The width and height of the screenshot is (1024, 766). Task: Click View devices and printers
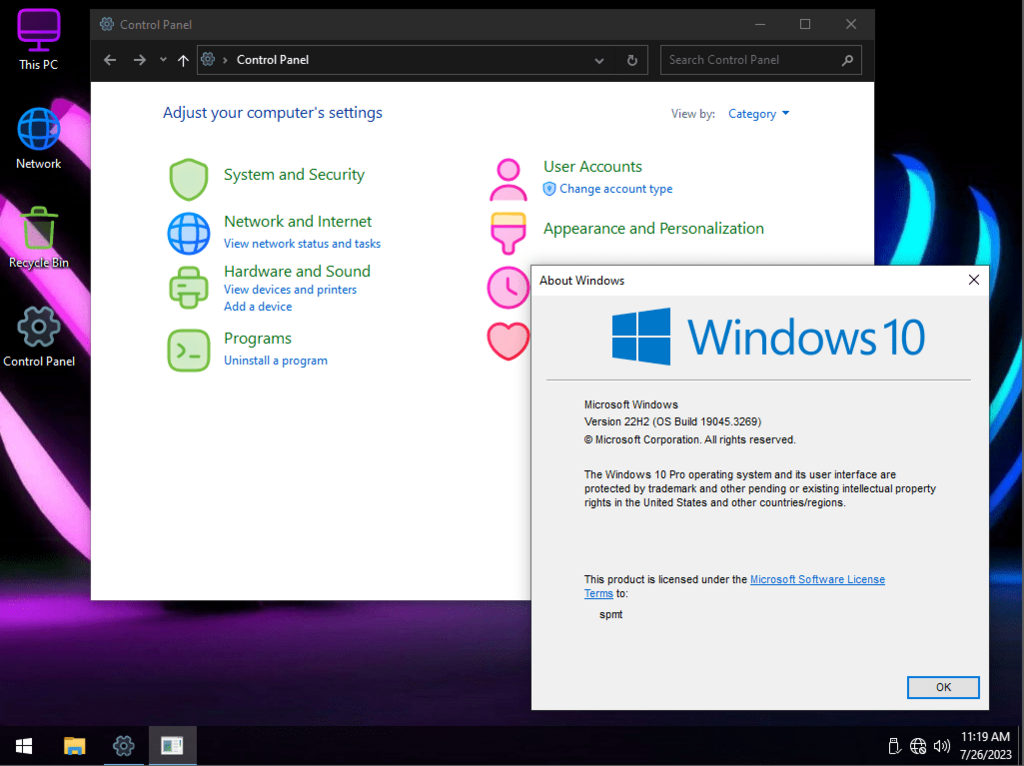click(x=291, y=289)
